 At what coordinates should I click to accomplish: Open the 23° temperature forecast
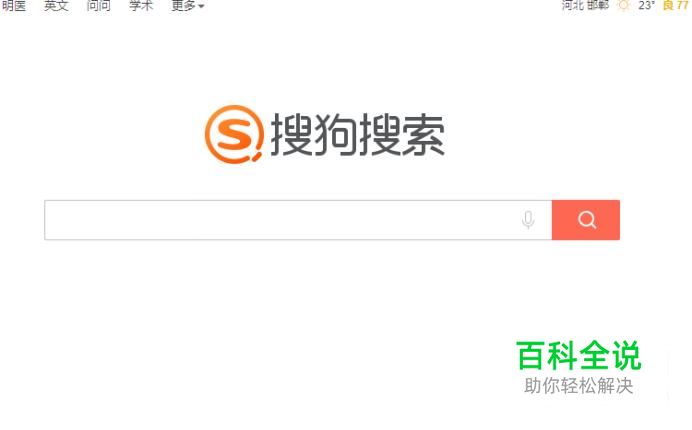tap(647, 5)
